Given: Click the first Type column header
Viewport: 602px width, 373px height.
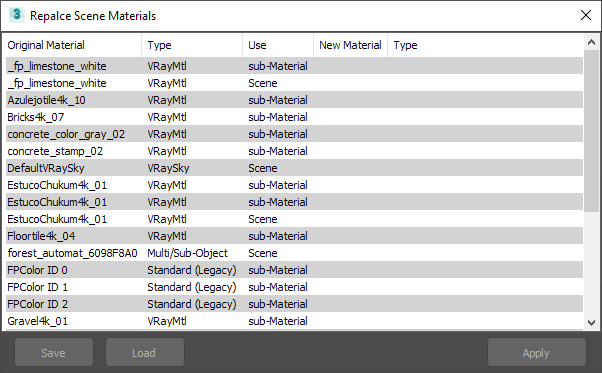Looking at the screenshot, I should click(192, 45).
